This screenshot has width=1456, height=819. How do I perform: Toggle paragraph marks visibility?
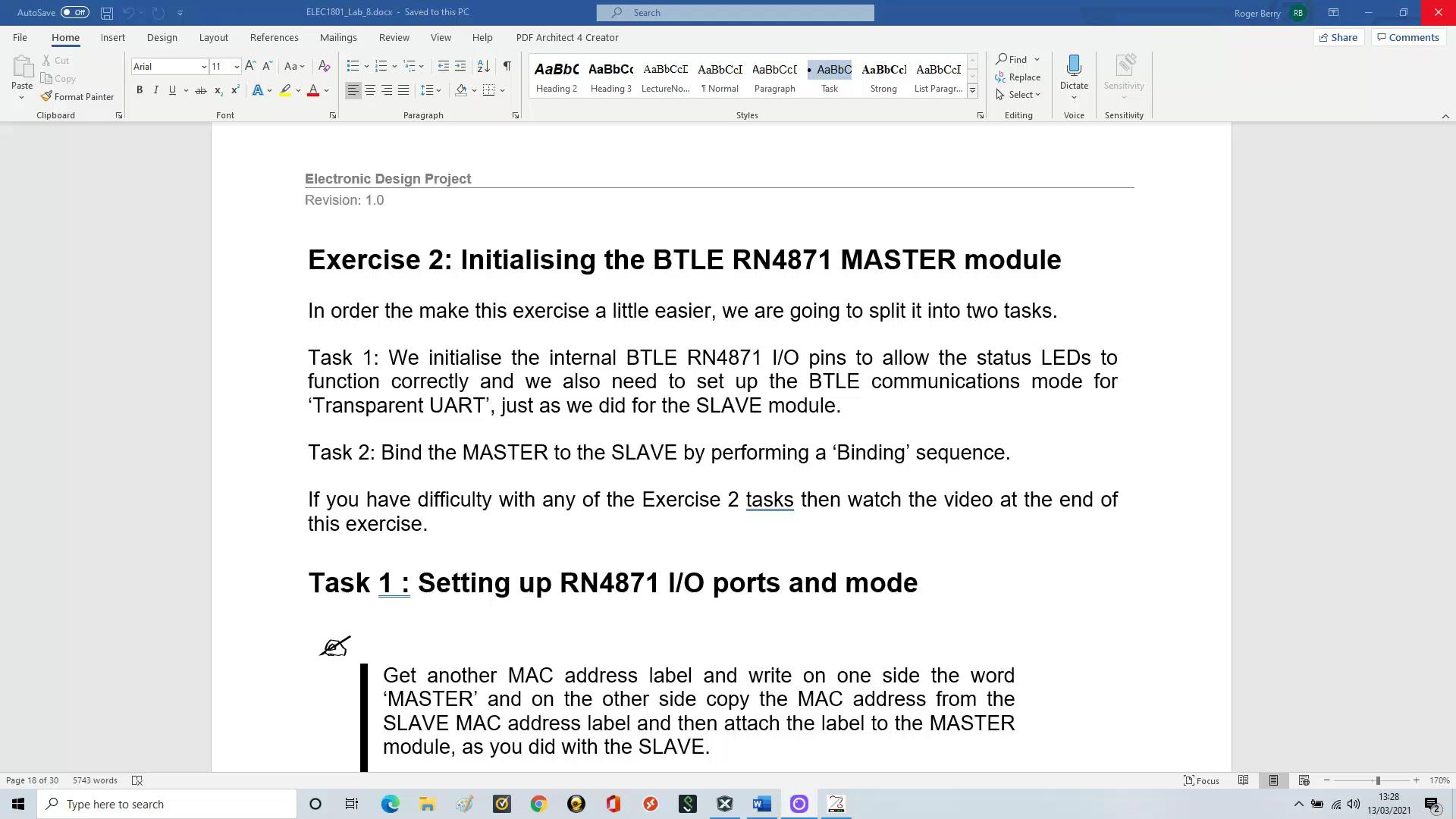pos(507,66)
